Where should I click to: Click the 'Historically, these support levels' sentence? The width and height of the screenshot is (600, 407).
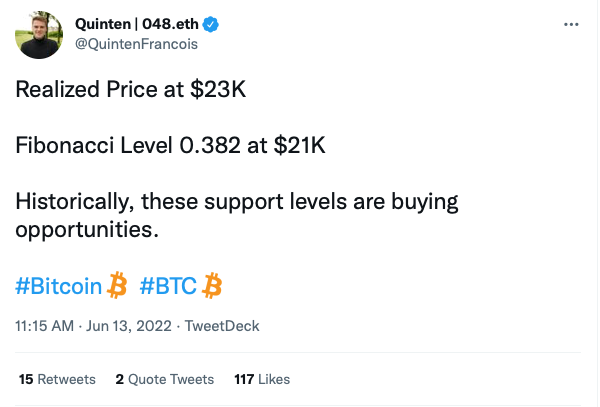pyautogui.click(x=236, y=201)
